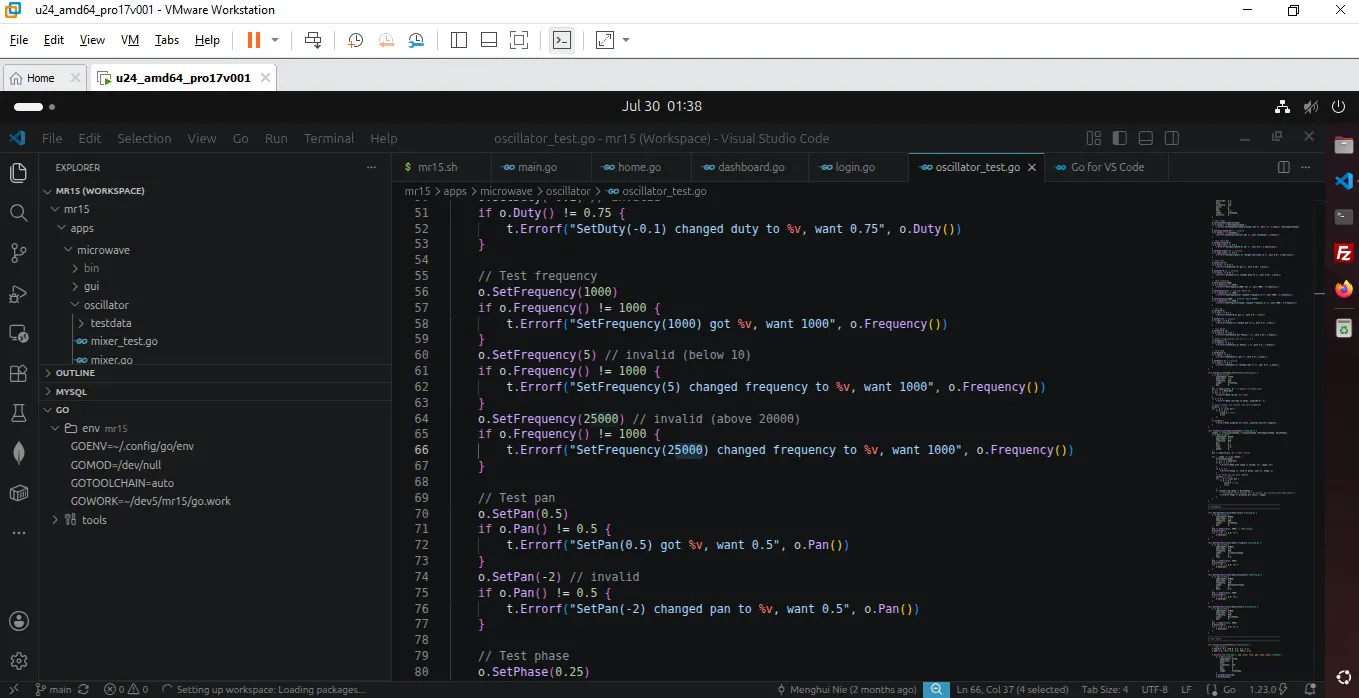Click the microwave breadcrumb segment
The image size is (1359, 698).
coord(505,190)
